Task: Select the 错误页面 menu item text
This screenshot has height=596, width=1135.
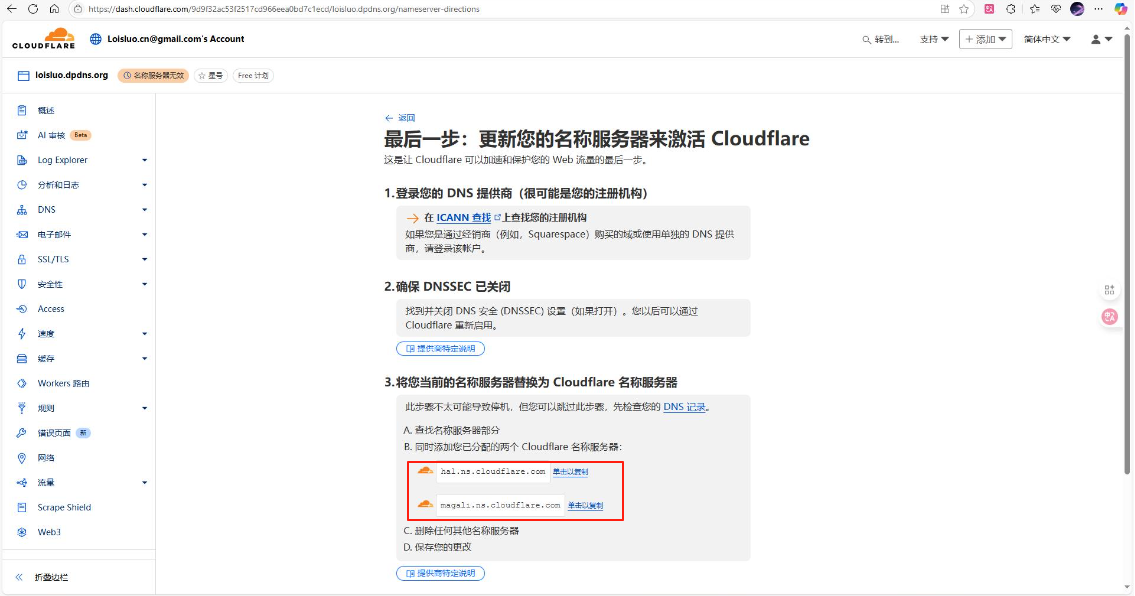Action: pyautogui.click(x=54, y=433)
